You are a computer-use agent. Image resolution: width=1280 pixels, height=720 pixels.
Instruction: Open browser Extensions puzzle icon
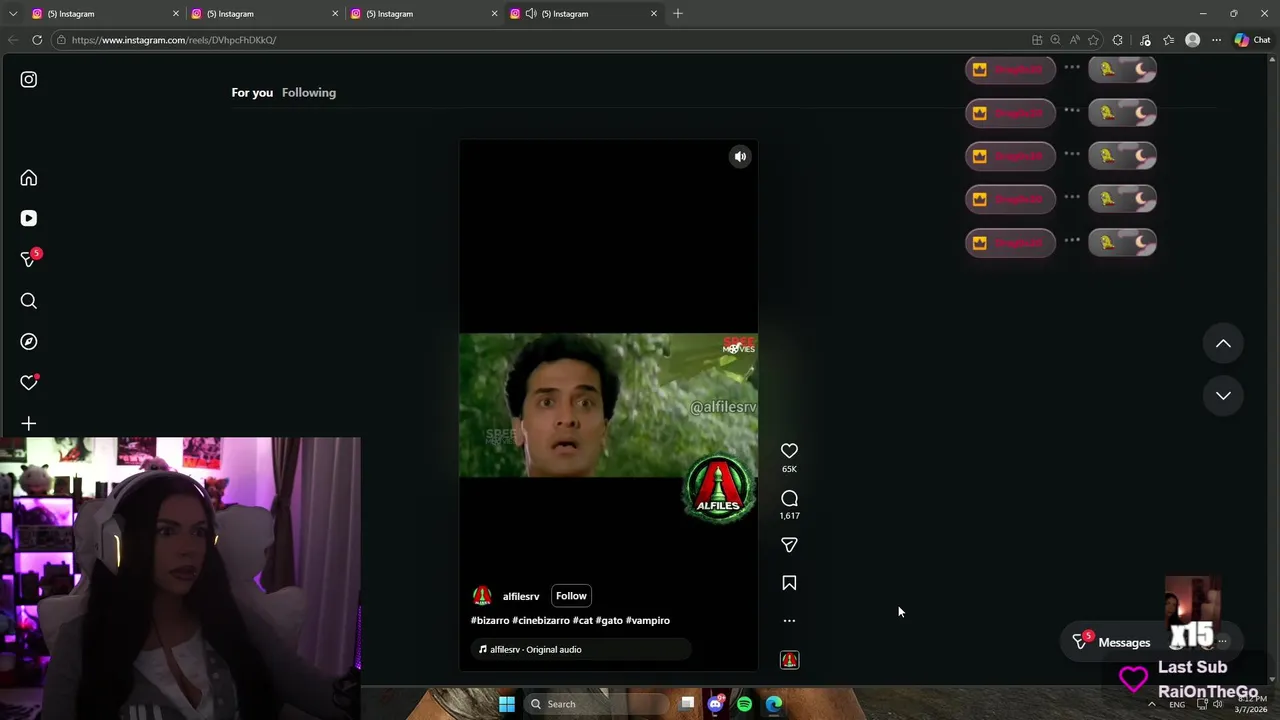pyautogui.click(x=1118, y=40)
